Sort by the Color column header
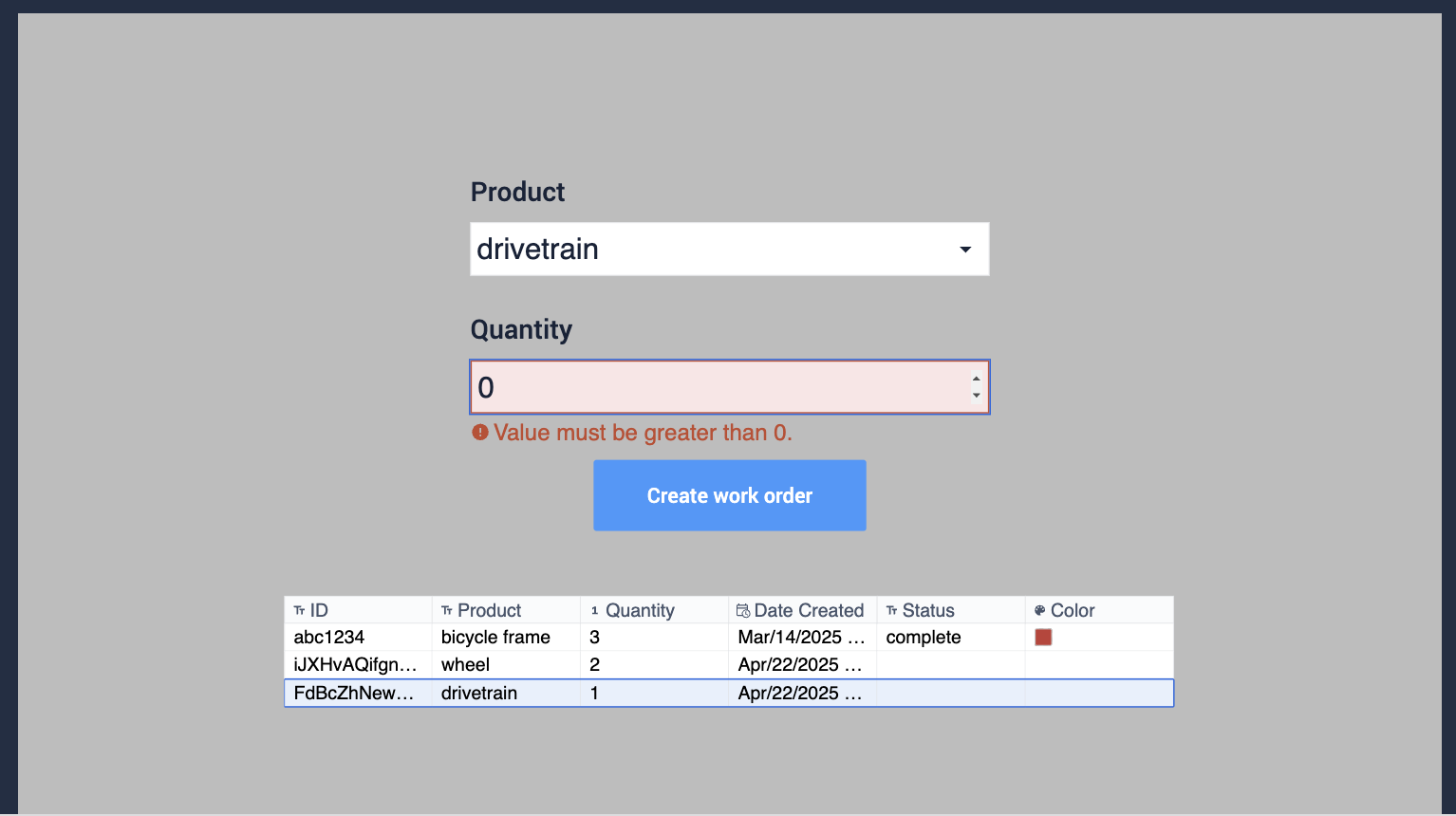 (x=1099, y=610)
